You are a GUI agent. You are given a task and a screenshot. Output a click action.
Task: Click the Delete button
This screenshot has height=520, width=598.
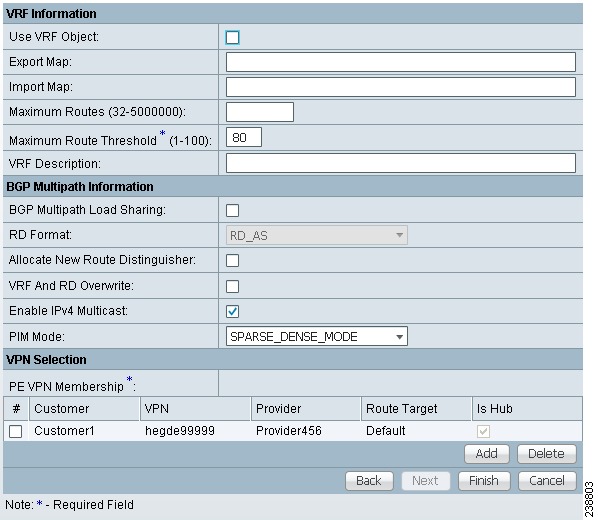point(547,454)
